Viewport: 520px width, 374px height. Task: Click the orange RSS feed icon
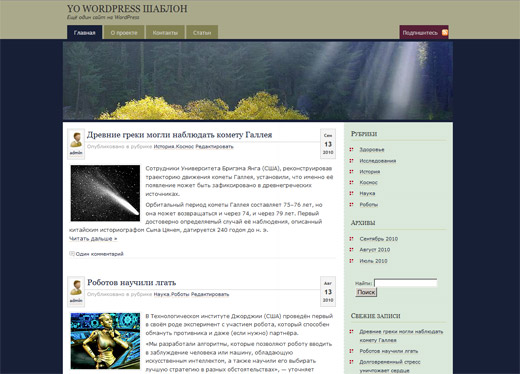(x=445, y=32)
